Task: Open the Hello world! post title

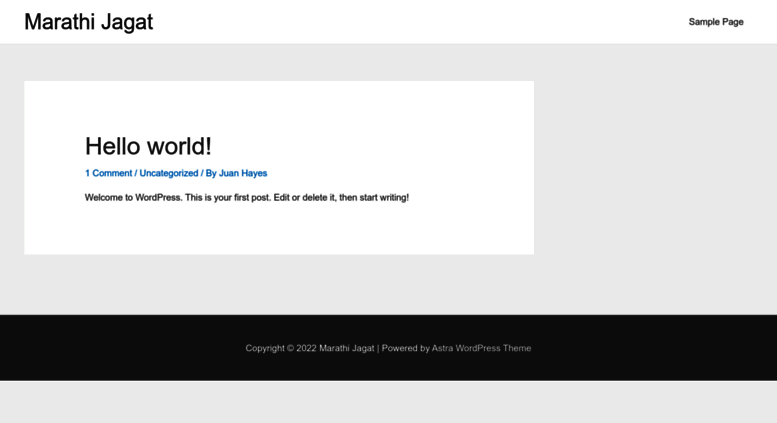Action: point(148,146)
